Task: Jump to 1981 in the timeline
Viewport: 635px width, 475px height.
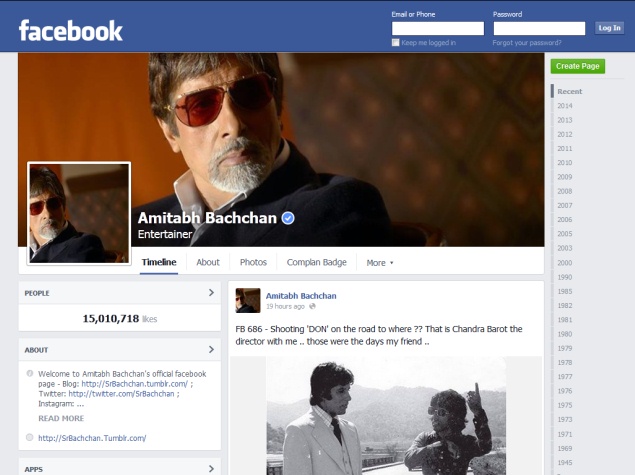Action: [x=565, y=320]
